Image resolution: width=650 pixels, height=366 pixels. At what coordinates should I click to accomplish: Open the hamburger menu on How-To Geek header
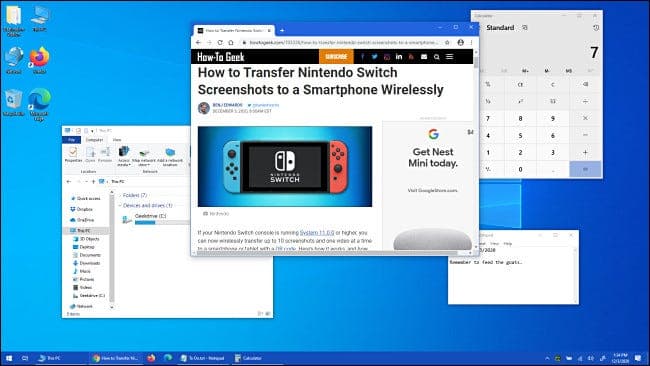(449, 56)
